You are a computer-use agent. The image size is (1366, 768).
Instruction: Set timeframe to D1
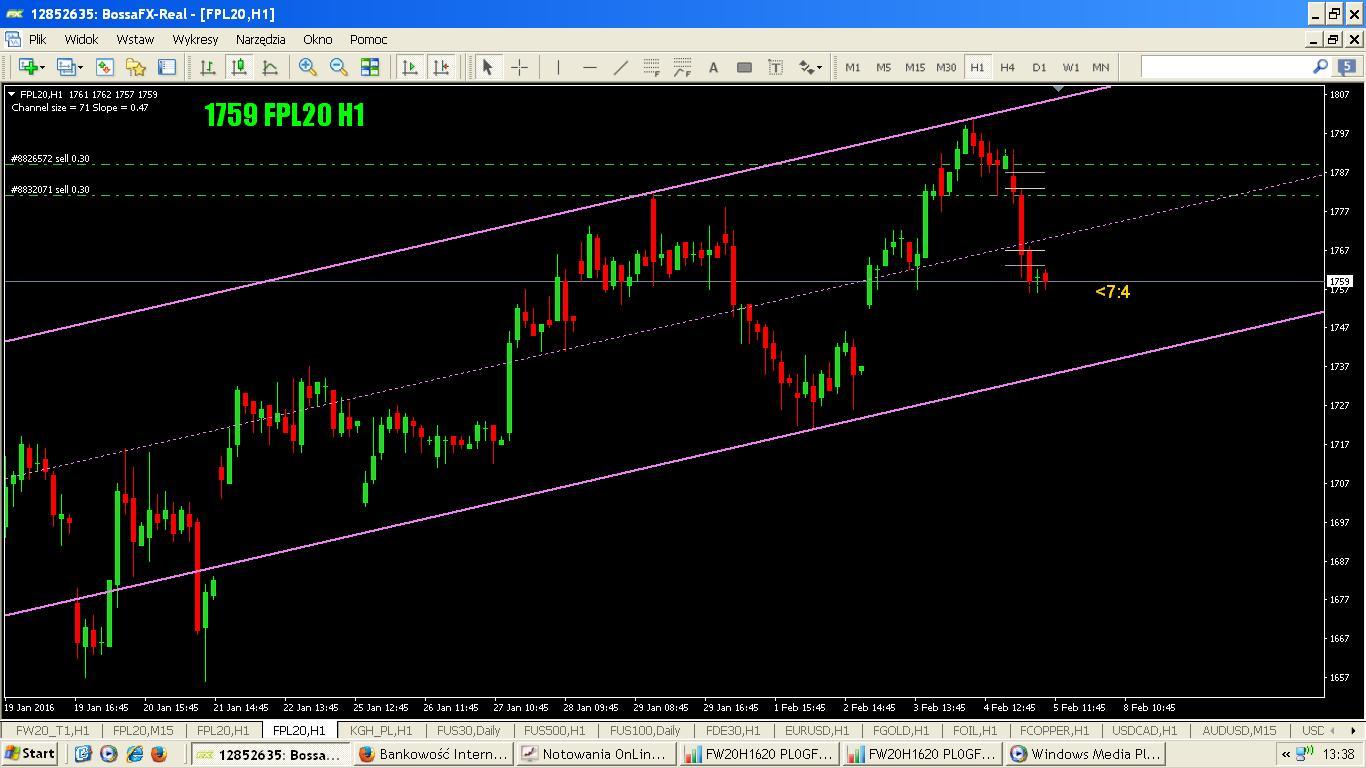click(x=1039, y=67)
